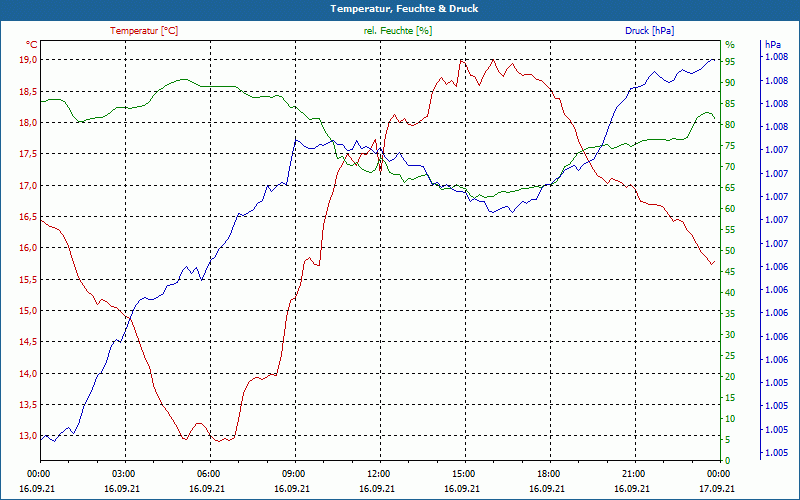This screenshot has width=800, height=500.
Task: Click the 85 humidity axis value
Action: click(730, 104)
